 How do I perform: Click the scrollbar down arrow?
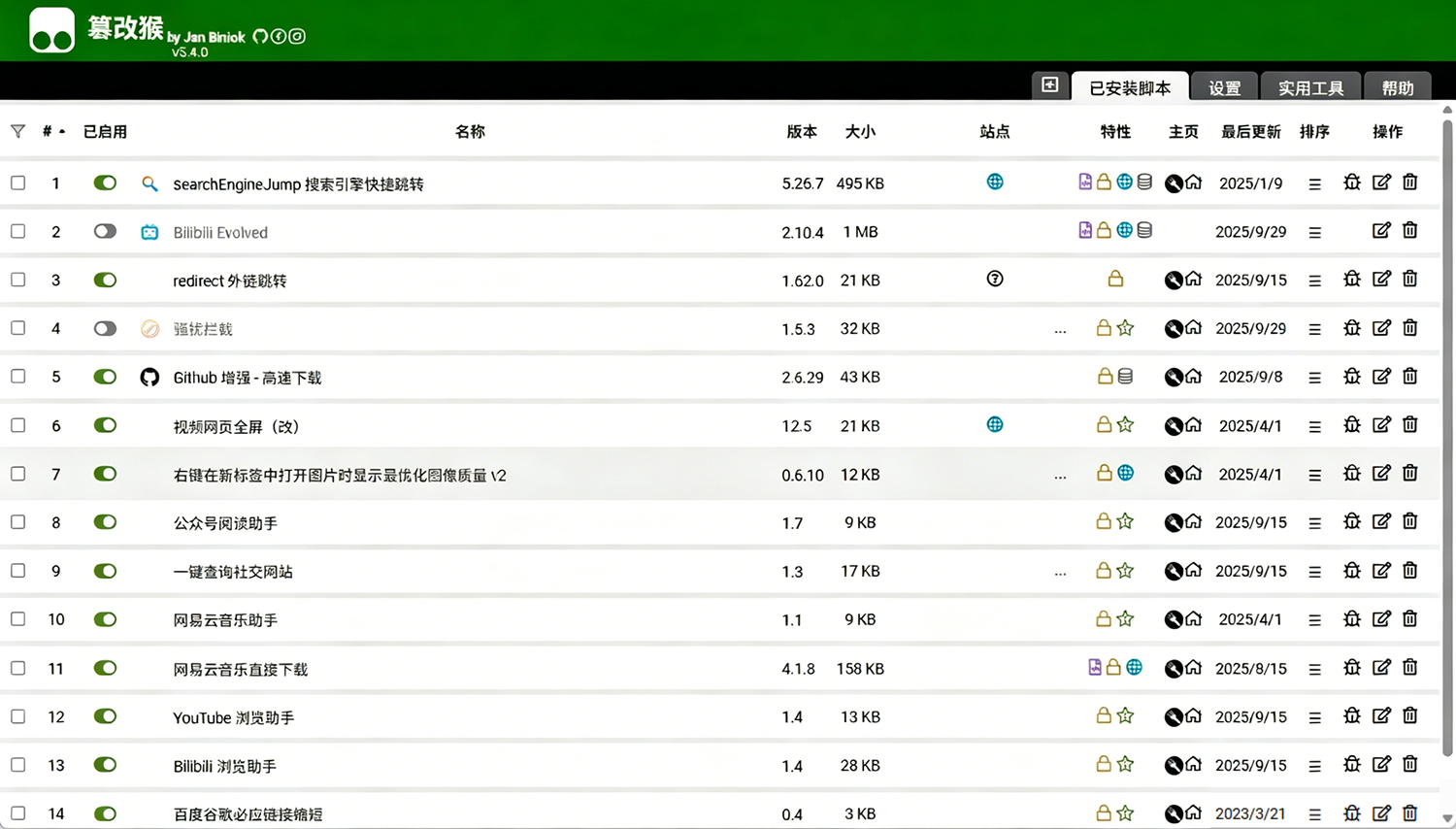pos(1447,818)
